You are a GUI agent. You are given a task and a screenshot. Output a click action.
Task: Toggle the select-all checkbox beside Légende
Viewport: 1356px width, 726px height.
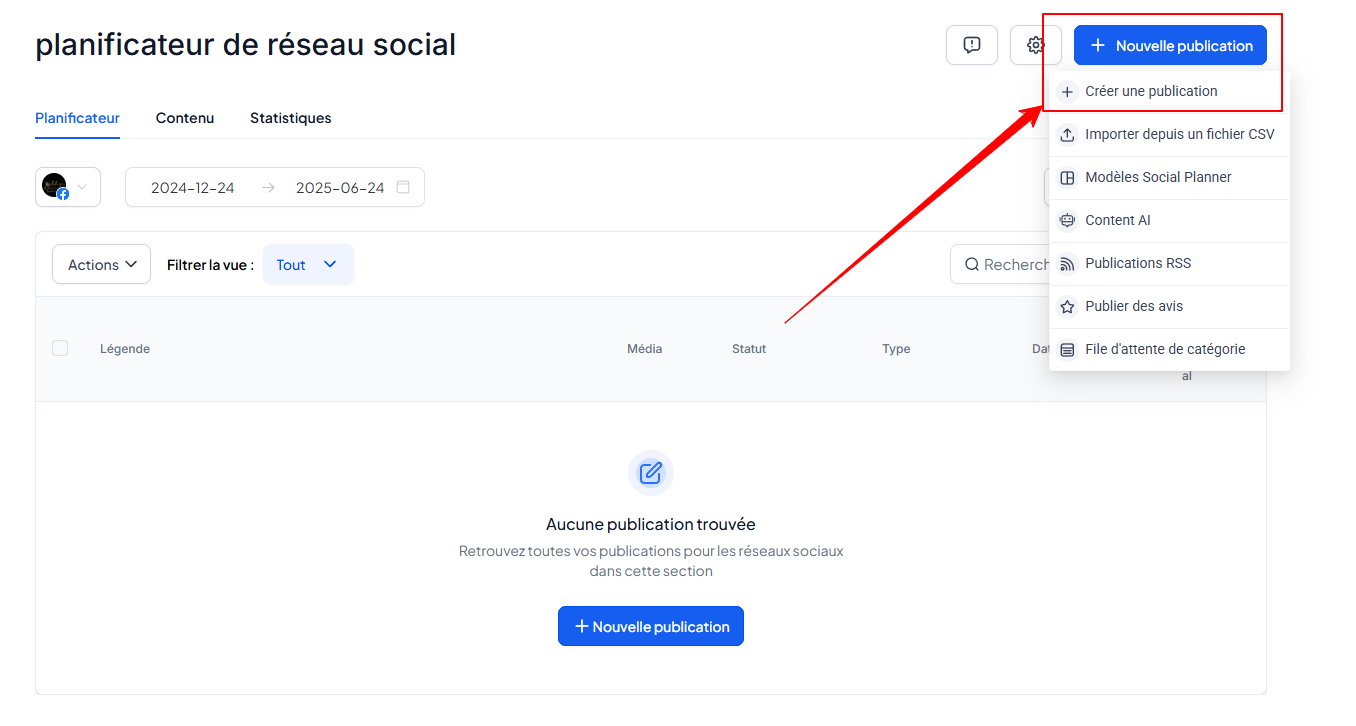coord(60,348)
